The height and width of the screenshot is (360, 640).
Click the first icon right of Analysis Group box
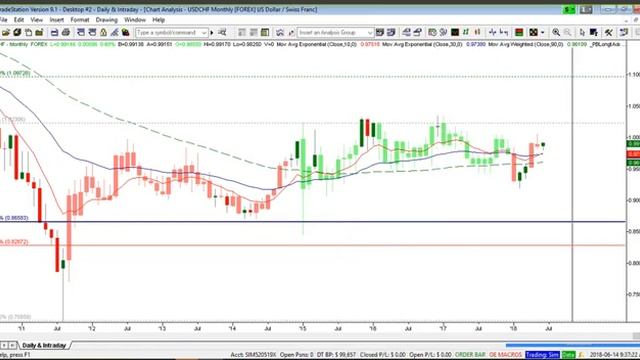tap(380, 32)
